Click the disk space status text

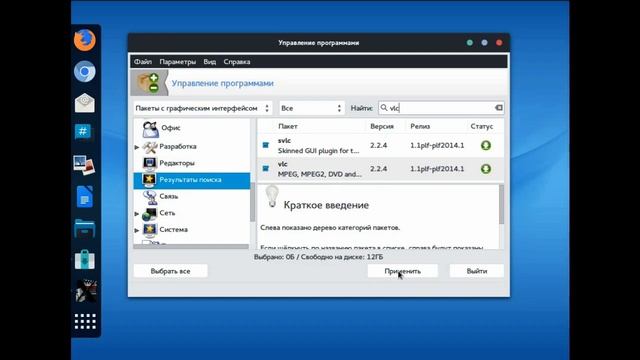[318, 257]
